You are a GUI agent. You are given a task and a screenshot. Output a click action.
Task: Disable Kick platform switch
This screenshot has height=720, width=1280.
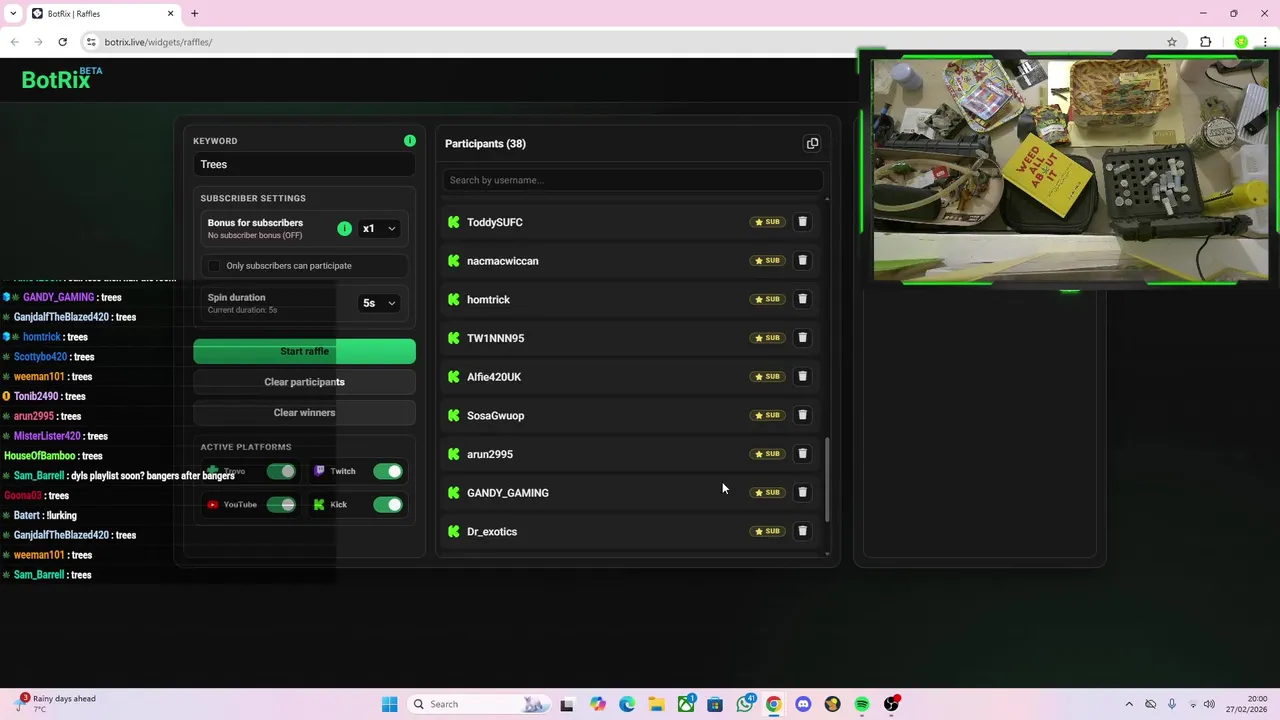pyautogui.click(x=388, y=505)
